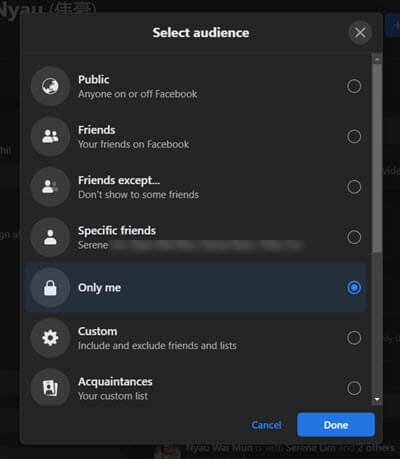Click the 'Only me' label
This screenshot has height=459, width=400.
tap(99, 287)
